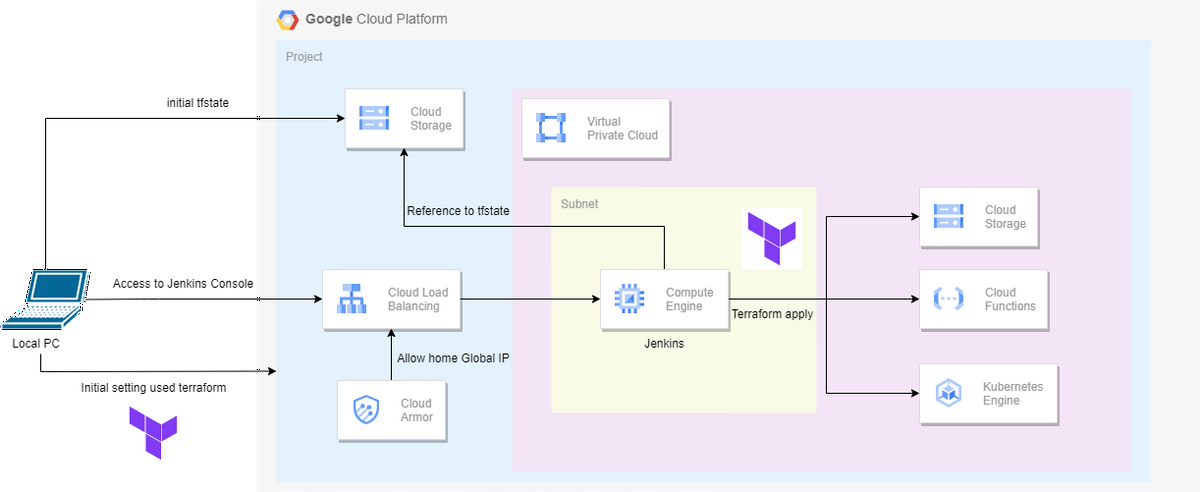
Task: Click the Cloud Storage icon near initial tfstate
Action: [x=372, y=119]
